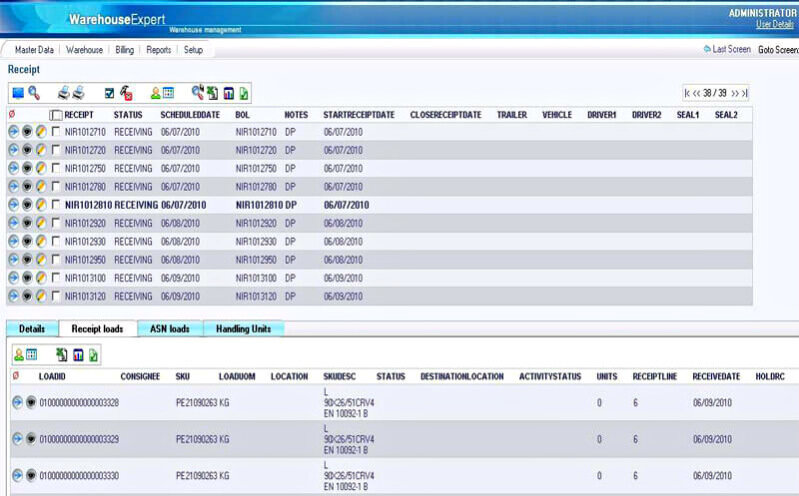Click the pencil edit icon for receipt NIR1012750
The width and height of the screenshot is (799, 496).
41,168
